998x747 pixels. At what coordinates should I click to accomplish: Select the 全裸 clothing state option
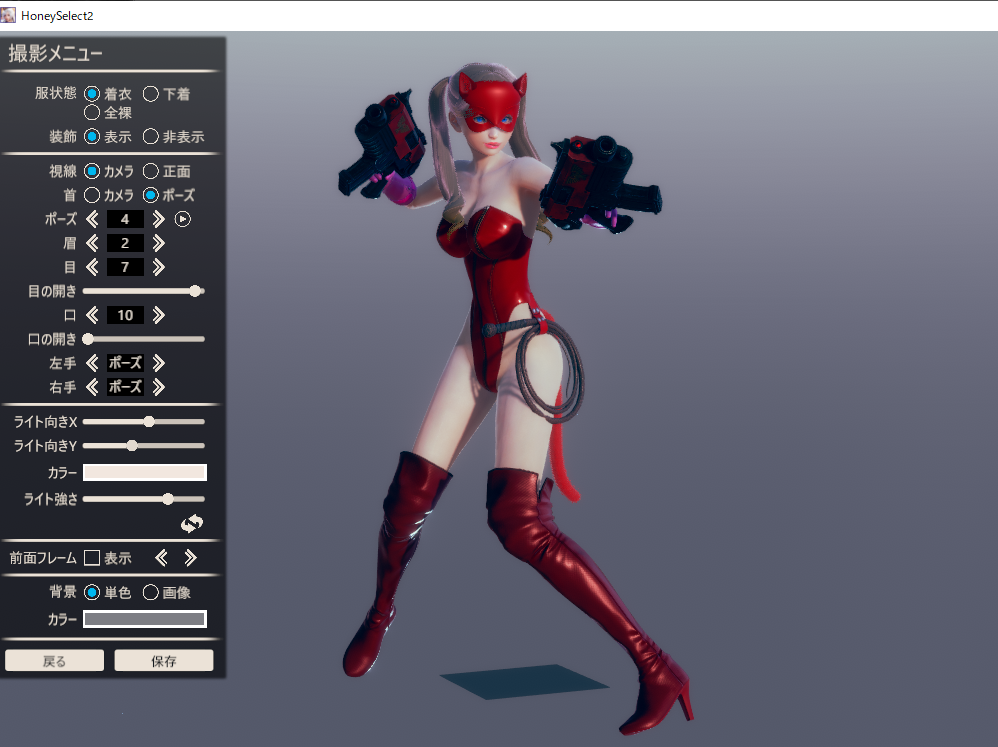point(92,113)
